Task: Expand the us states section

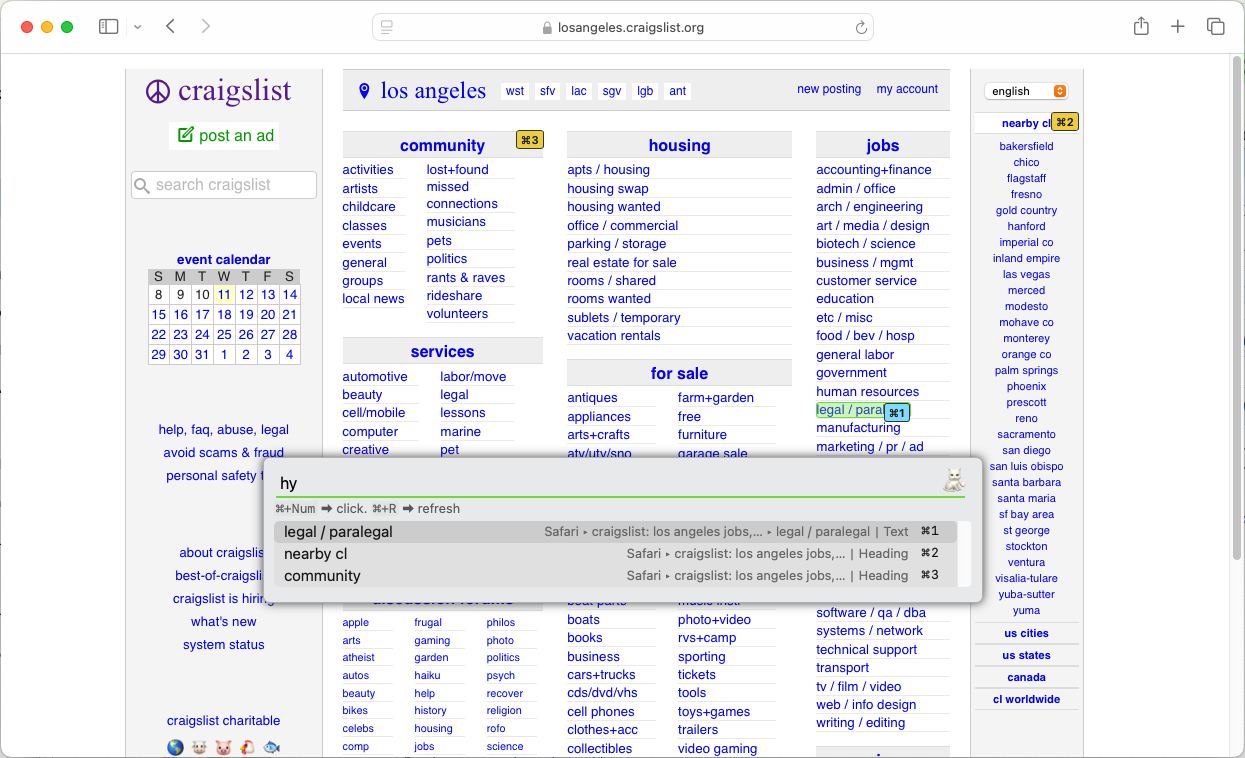Action: (1026, 655)
